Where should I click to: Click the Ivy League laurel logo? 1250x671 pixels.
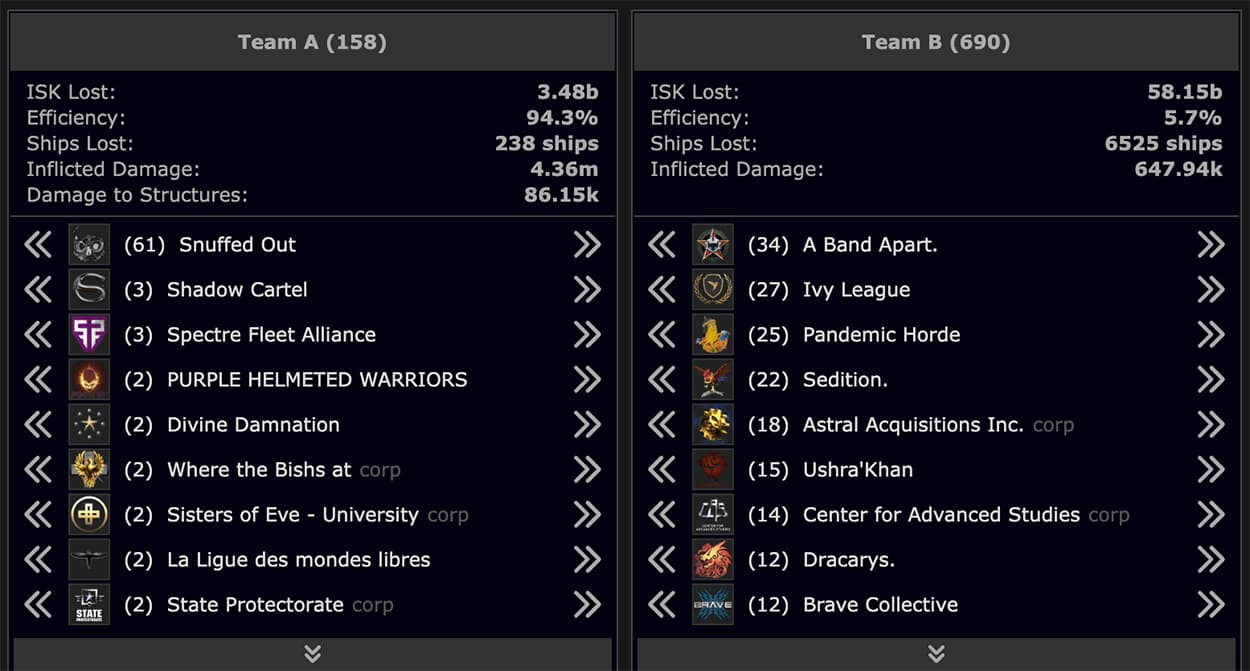point(713,290)
